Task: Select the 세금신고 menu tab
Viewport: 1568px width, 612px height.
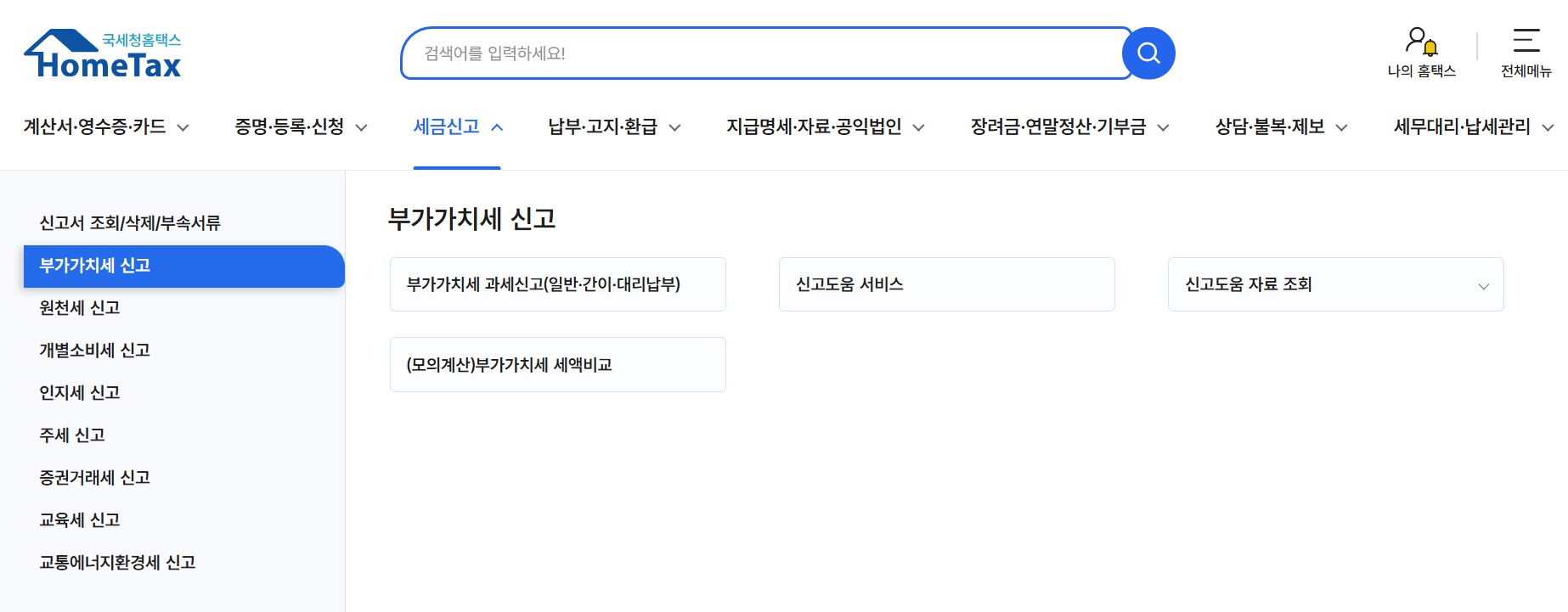Action: (446, 127)
